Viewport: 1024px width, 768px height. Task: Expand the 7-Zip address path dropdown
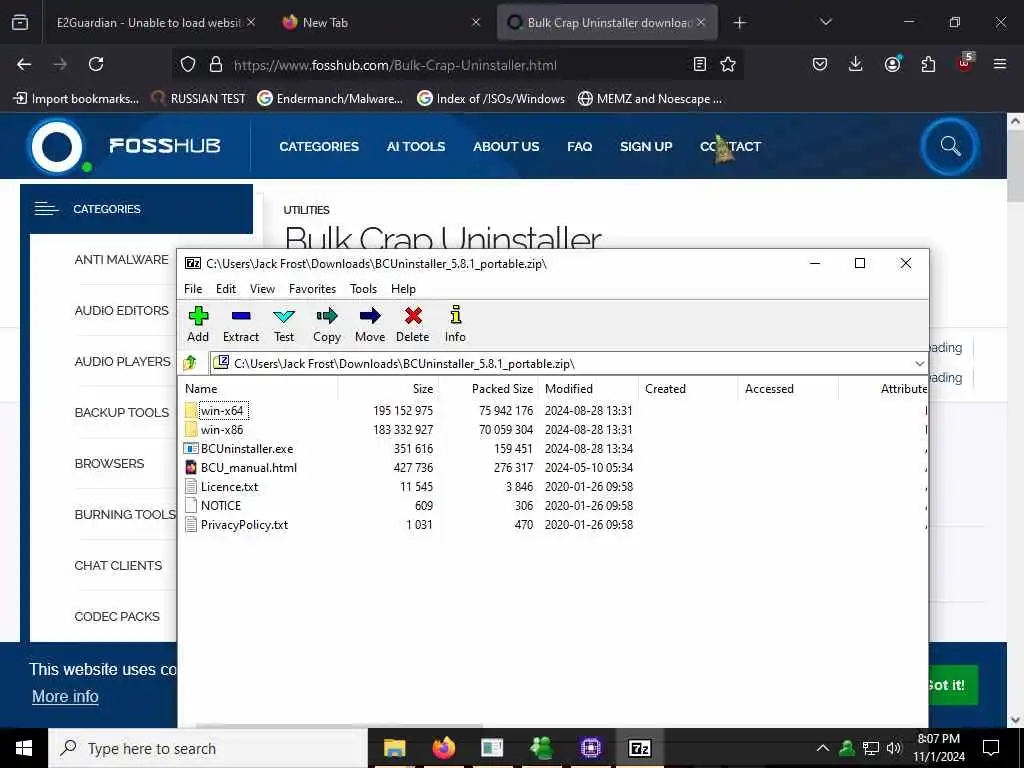coord(920,363)
